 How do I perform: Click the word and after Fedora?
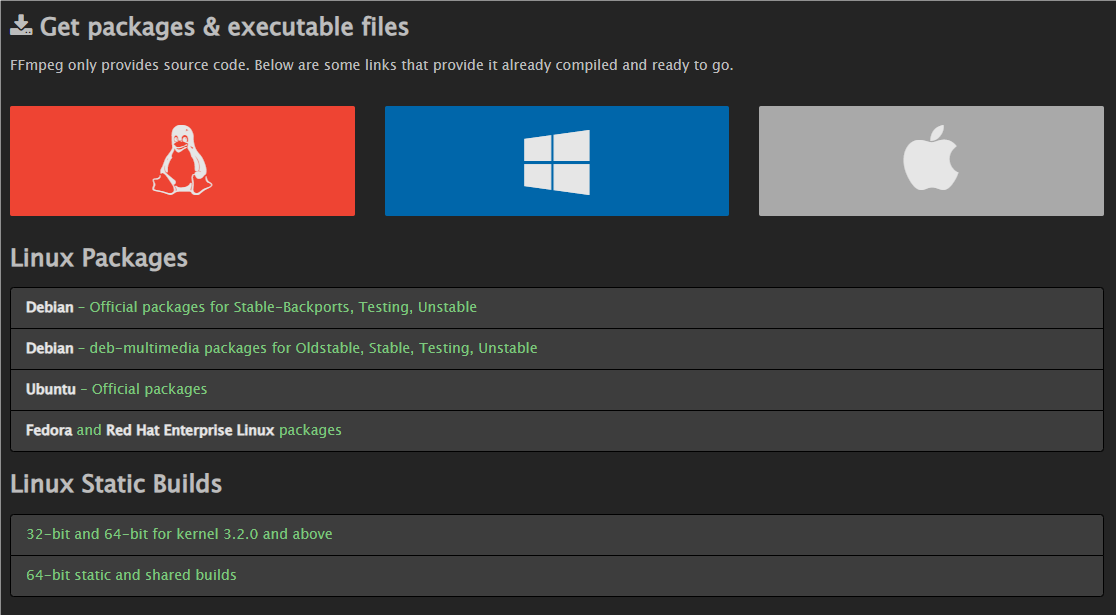(x=89, y=430)
